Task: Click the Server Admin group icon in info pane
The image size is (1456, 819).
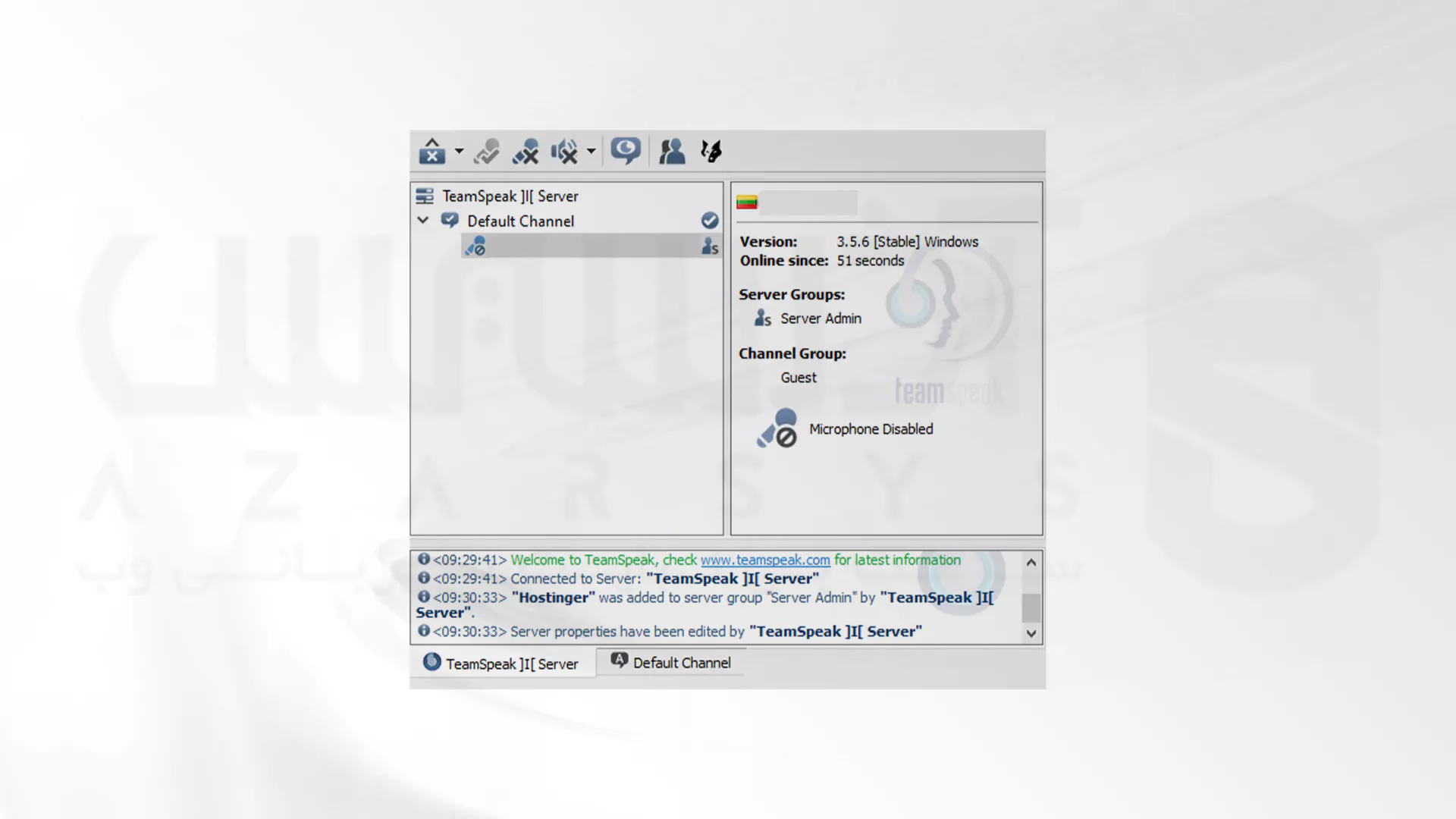Action: click(x=763, y=318)
